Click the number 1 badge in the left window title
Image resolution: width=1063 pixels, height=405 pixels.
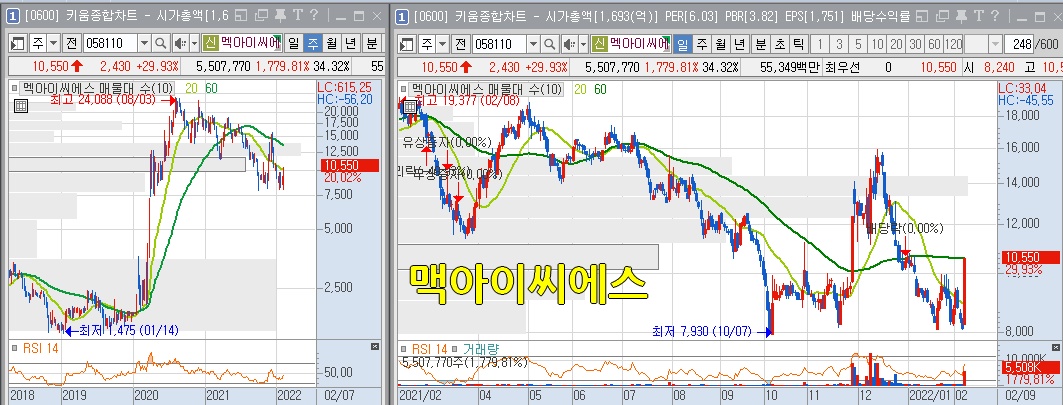tap(13, 15)
